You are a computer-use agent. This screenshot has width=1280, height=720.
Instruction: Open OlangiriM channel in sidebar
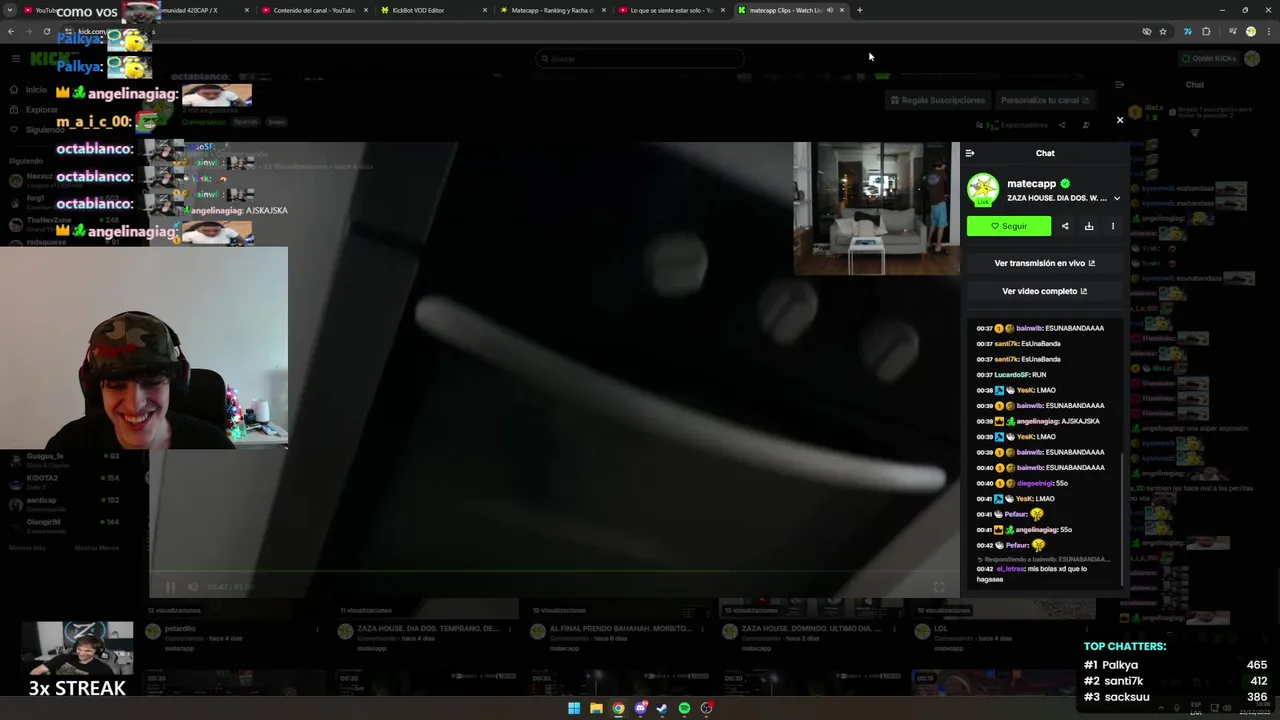62,525
